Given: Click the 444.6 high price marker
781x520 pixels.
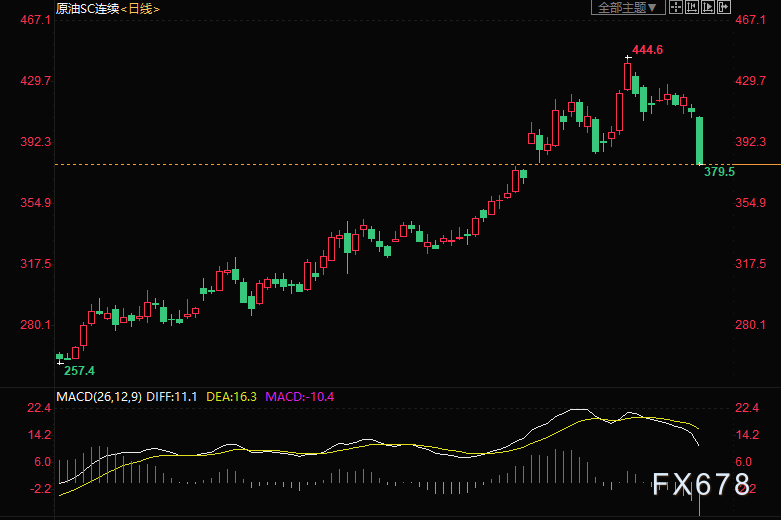Looking at the screenshot, I should click(x=647, y=50).
